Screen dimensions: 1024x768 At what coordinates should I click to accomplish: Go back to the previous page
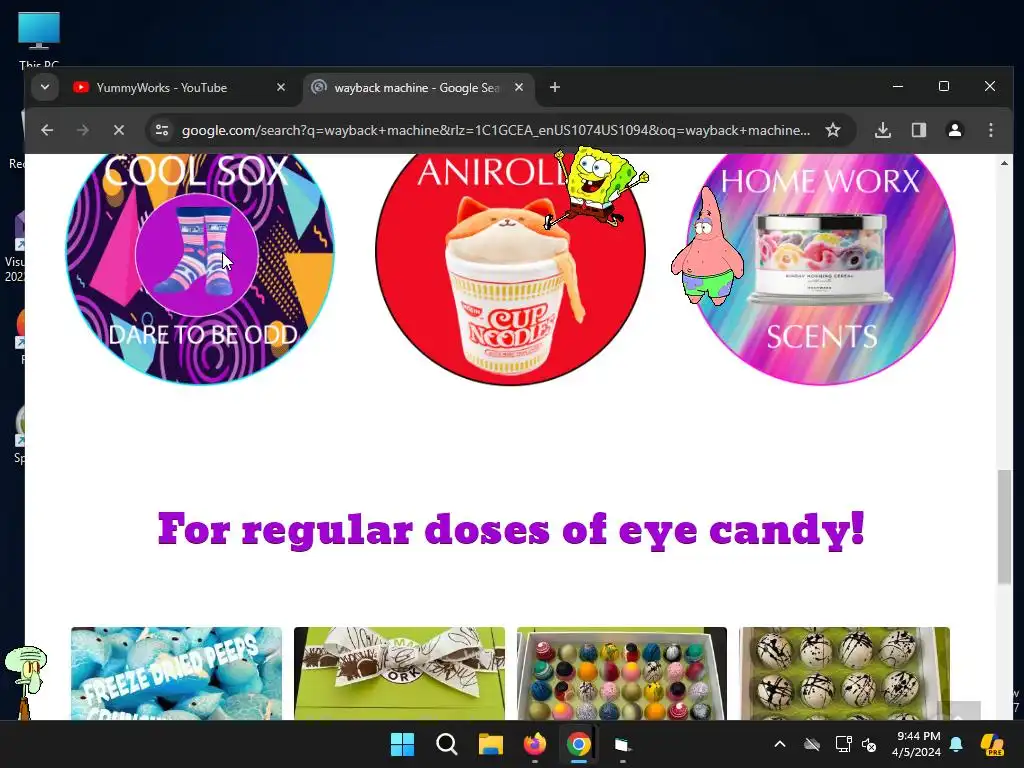(47, 130)
